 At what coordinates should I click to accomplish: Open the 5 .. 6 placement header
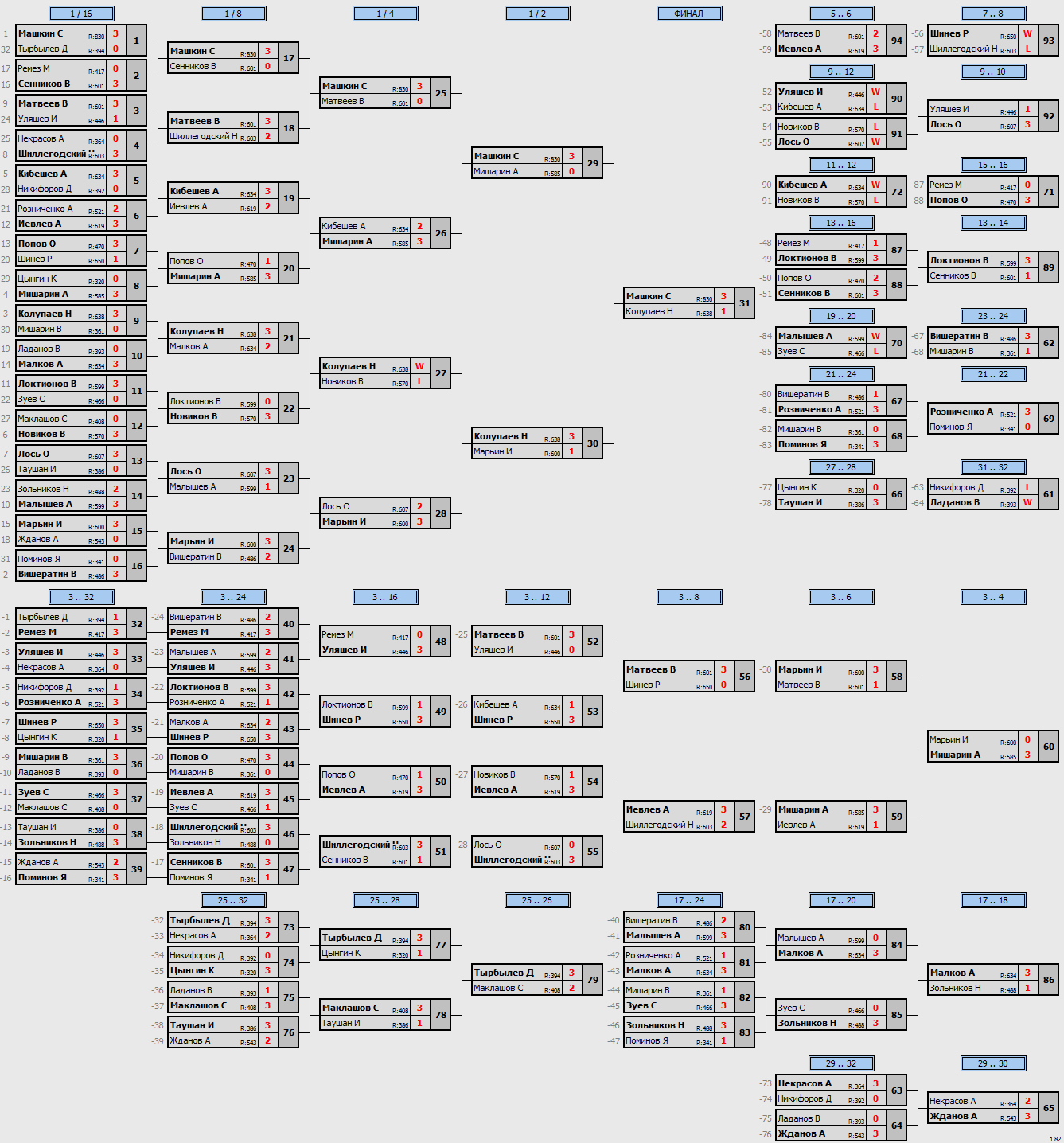[841, 14]
